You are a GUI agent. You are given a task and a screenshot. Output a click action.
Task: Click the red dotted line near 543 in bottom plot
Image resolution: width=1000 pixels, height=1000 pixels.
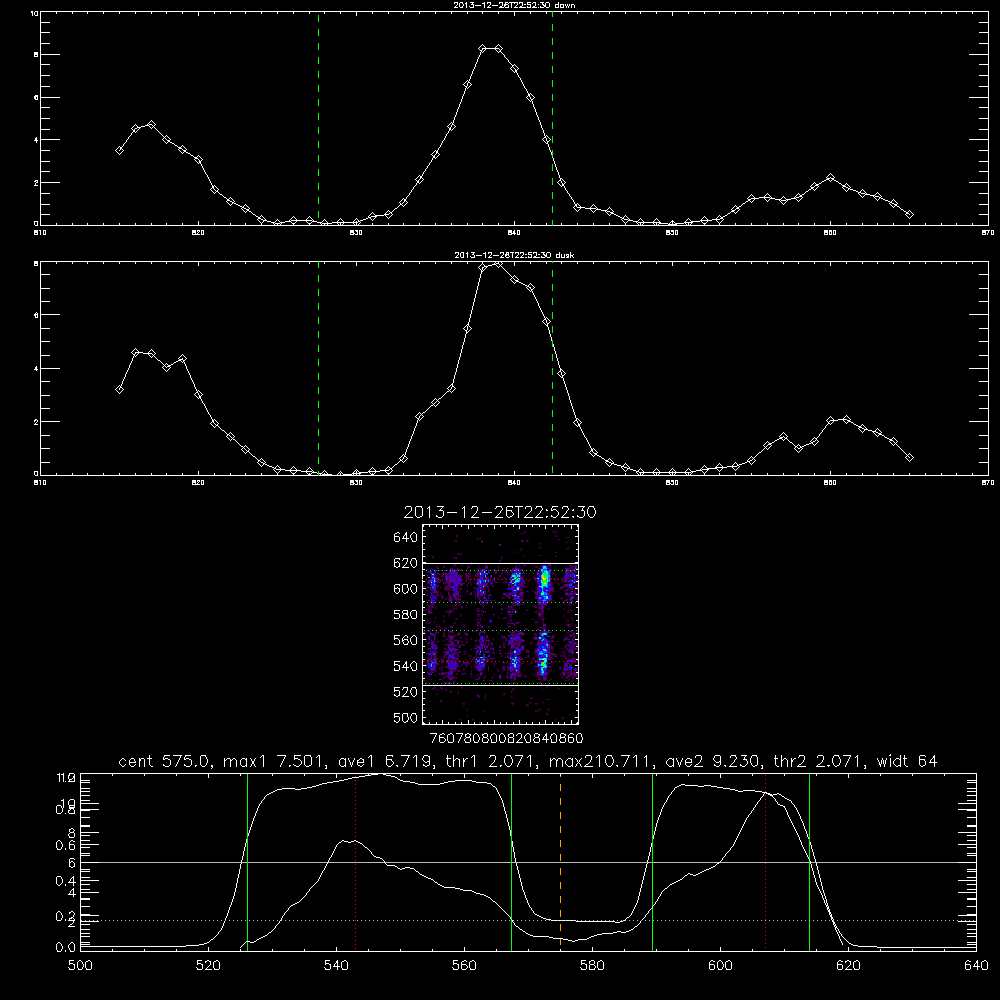click(356, 861)
